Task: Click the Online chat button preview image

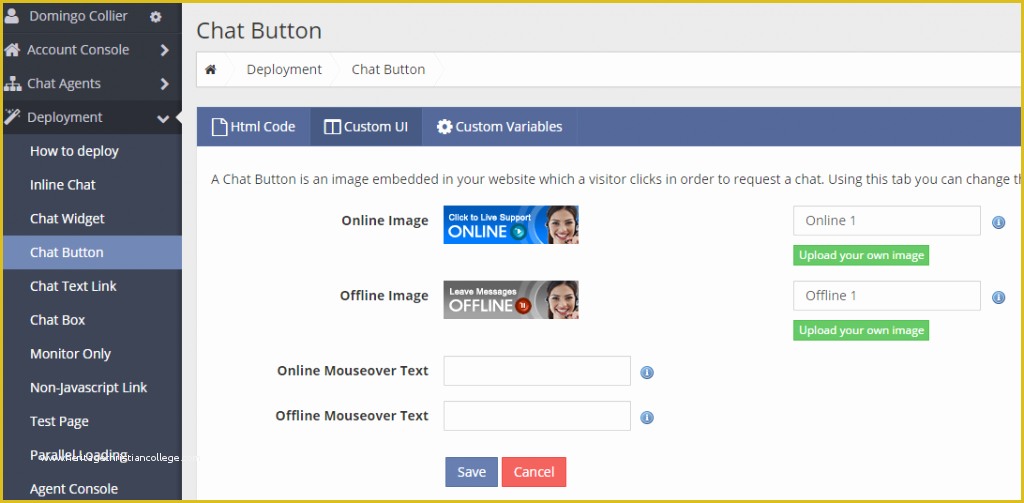Action: point(511,225)
